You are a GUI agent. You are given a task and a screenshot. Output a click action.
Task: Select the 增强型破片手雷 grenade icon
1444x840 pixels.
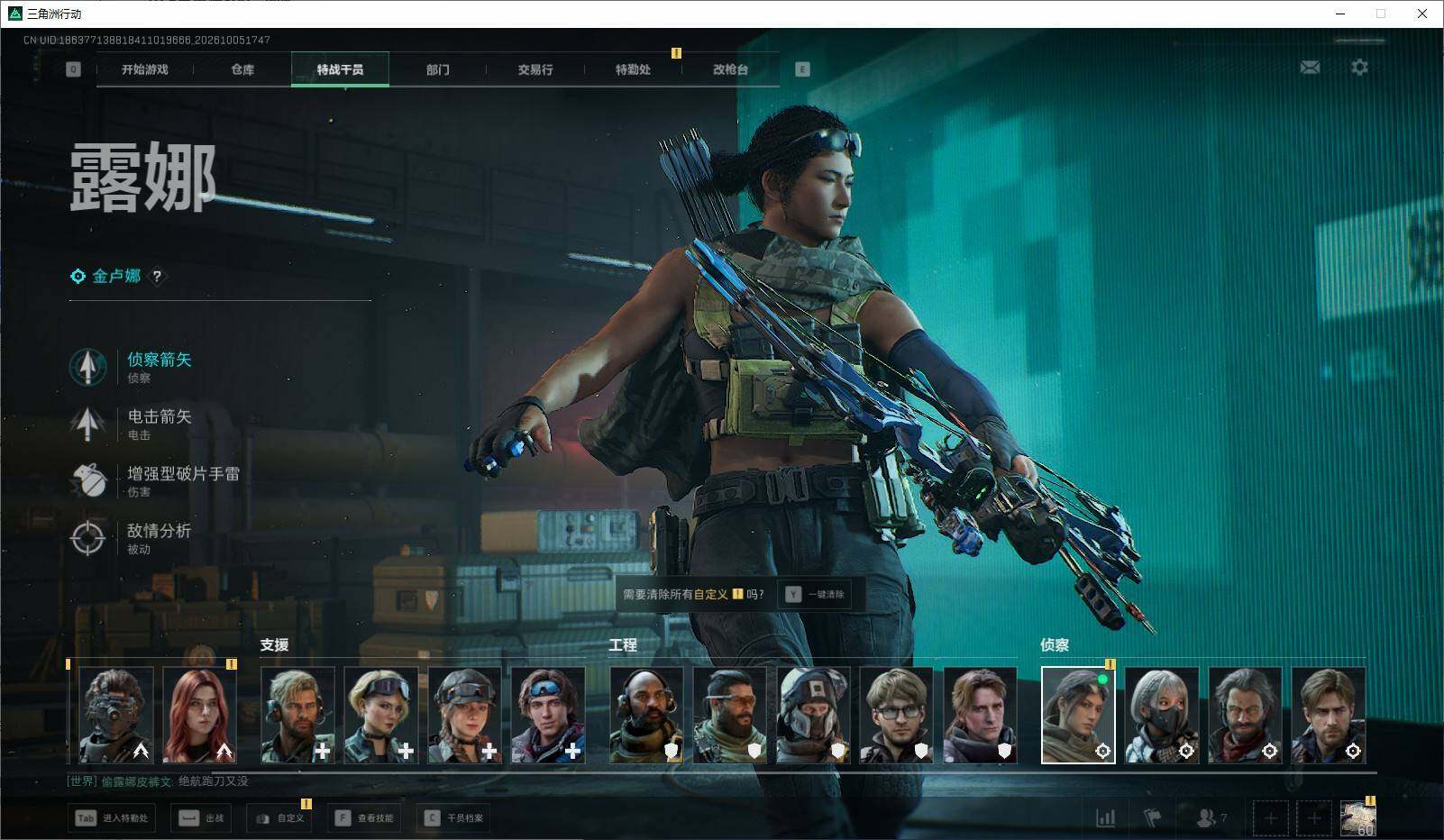87,480
